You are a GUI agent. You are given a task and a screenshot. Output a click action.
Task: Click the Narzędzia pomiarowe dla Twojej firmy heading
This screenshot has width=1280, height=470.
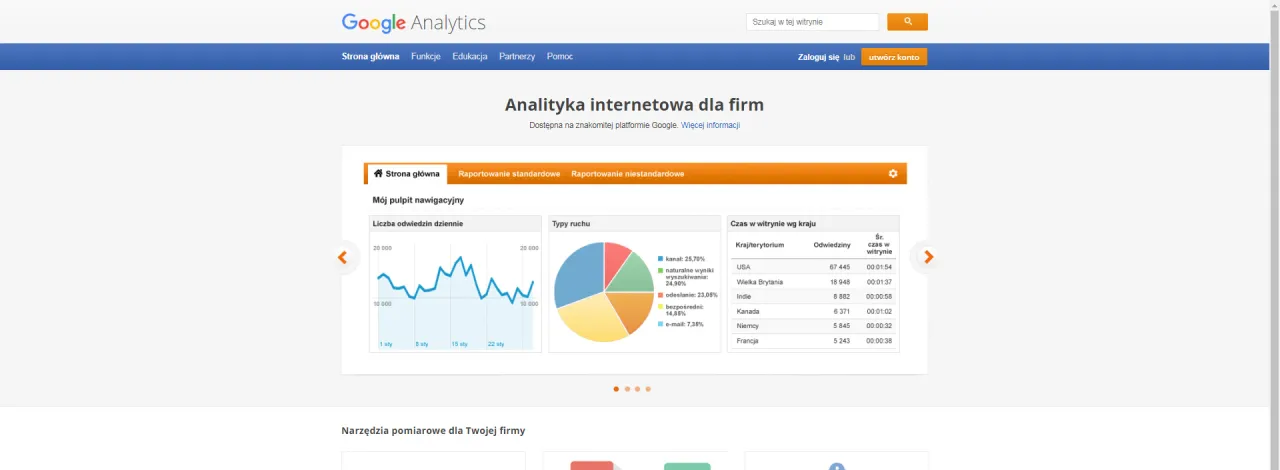point(433,431)
